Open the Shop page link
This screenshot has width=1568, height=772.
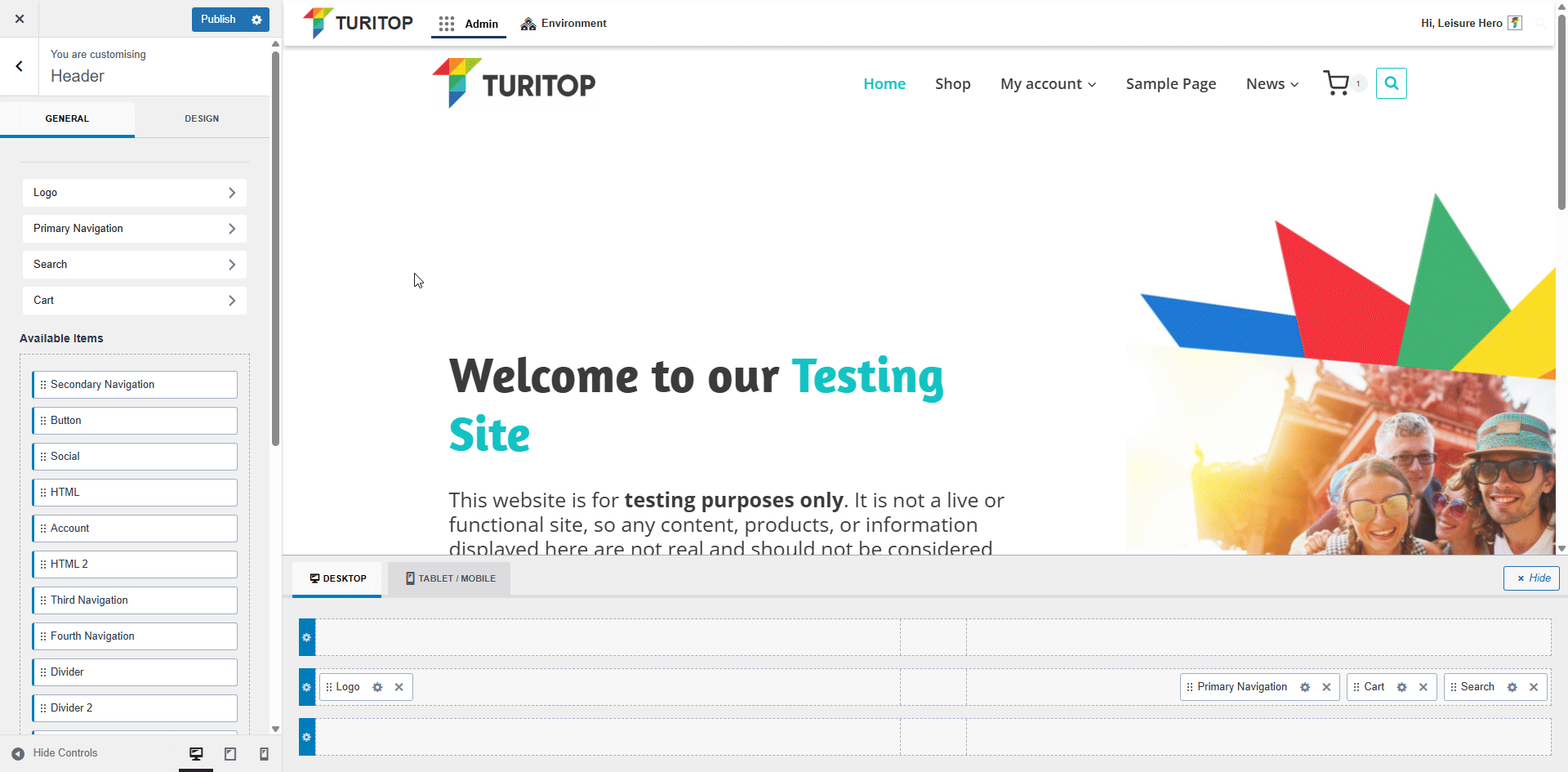[952, 84]
